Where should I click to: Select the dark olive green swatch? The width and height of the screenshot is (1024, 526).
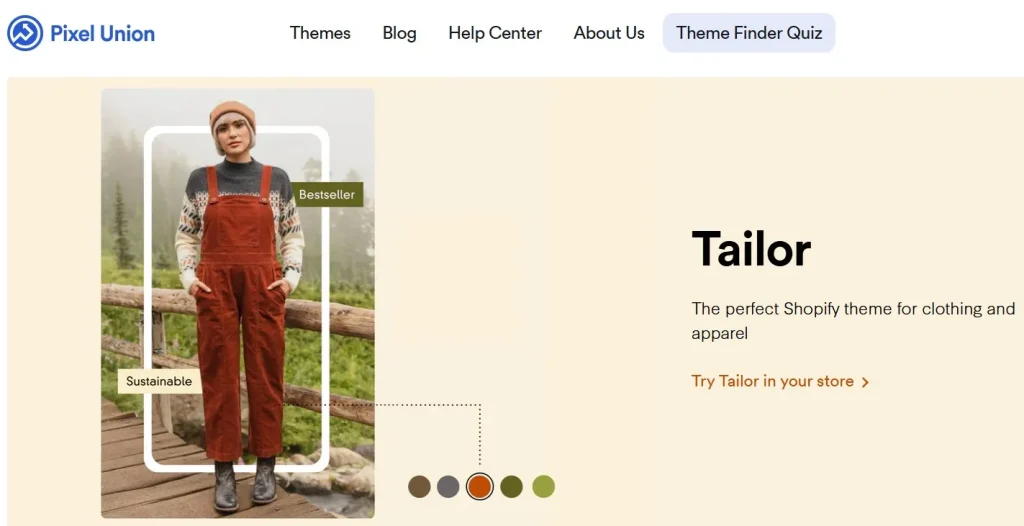[x=511, y=487]
